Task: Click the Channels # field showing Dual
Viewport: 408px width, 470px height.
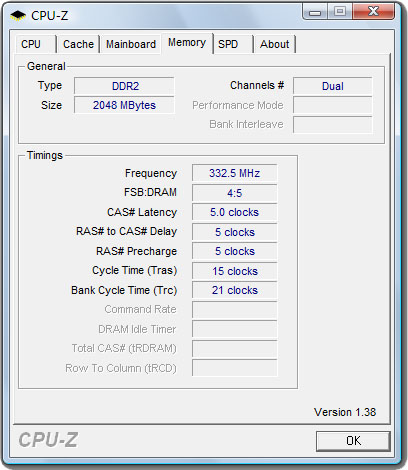Action: pos(333,86)
